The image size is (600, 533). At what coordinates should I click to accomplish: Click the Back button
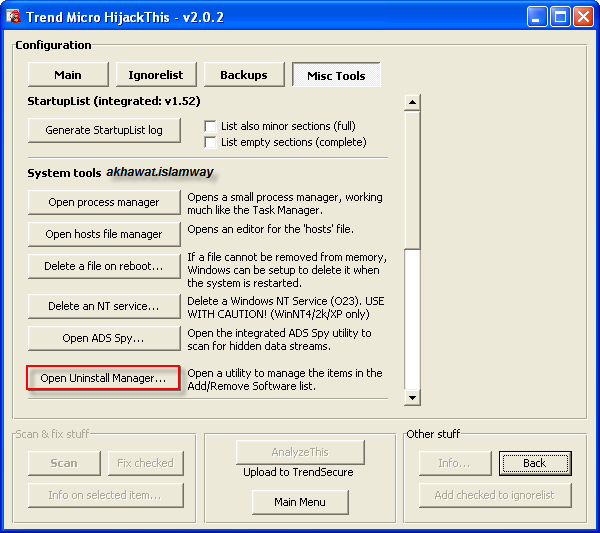(535, 463)
